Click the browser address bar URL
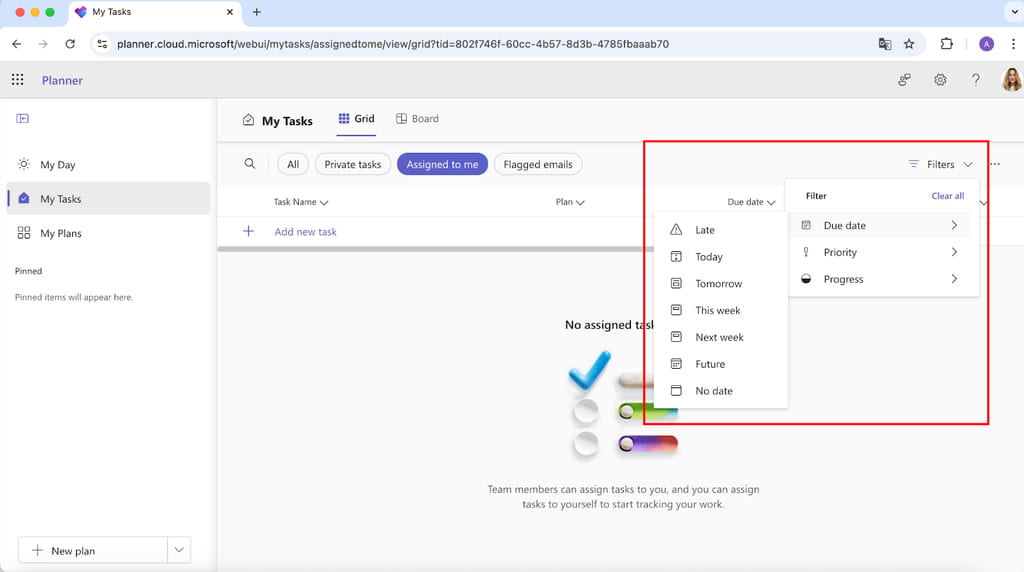1024x572 pixels. click(x=392, y=44)
